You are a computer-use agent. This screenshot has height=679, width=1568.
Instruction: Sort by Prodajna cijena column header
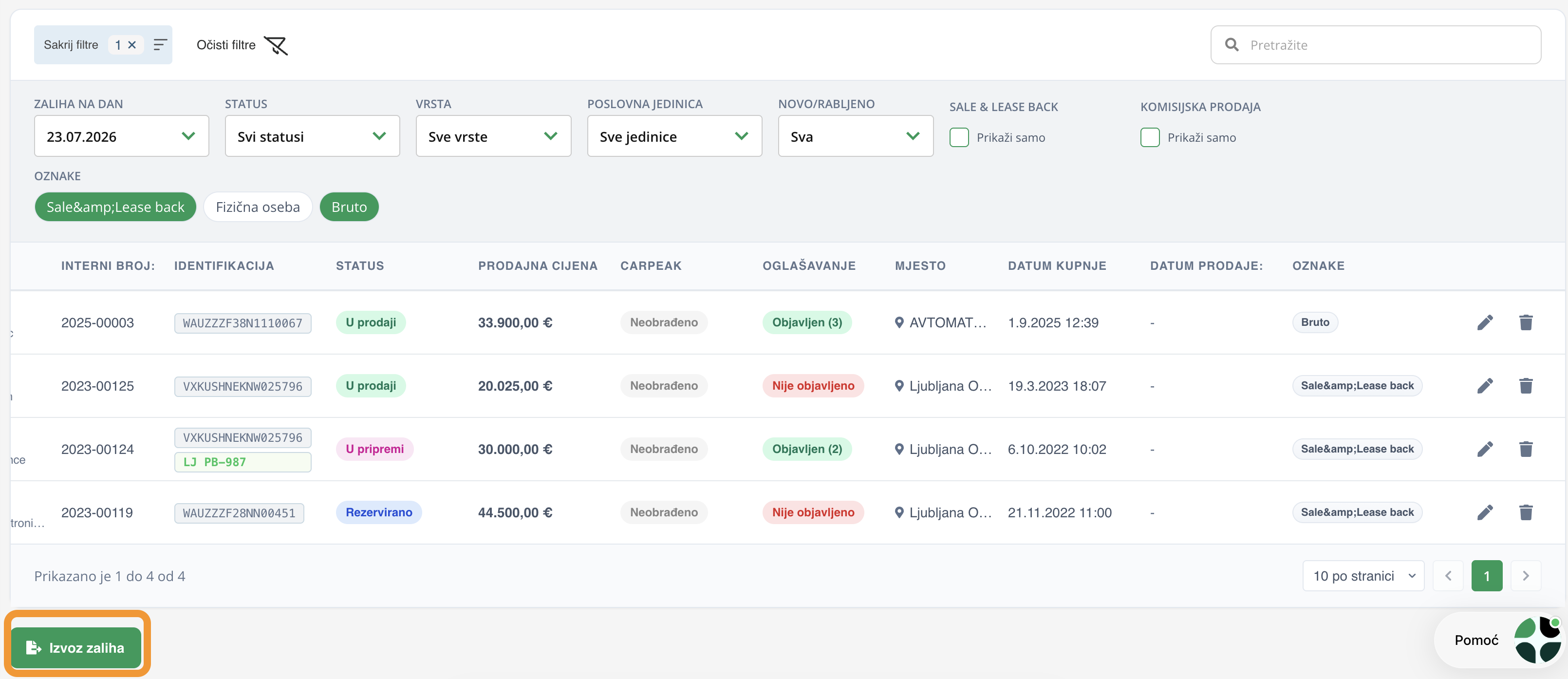tap(538, 266)
